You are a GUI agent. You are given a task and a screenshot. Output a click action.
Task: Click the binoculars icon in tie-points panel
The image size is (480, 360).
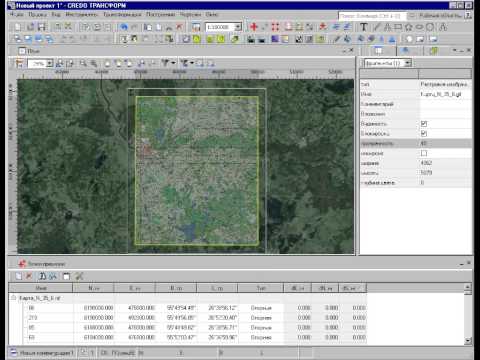point(42,276)
